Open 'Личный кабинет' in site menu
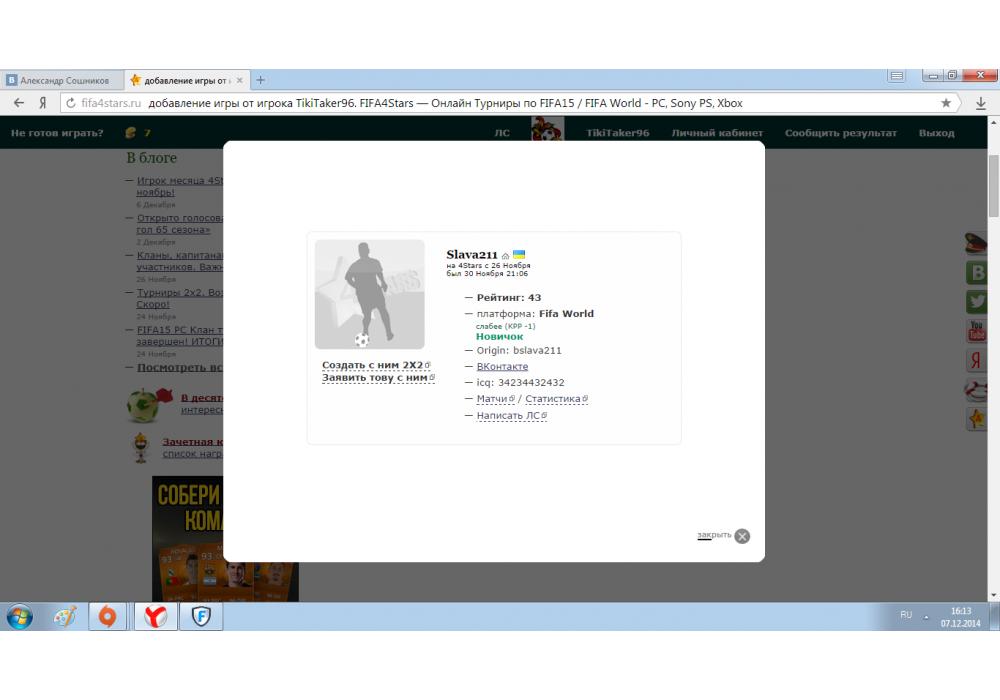The width and height of the screenshot is (1000, 700). click(x=716, y=133)
